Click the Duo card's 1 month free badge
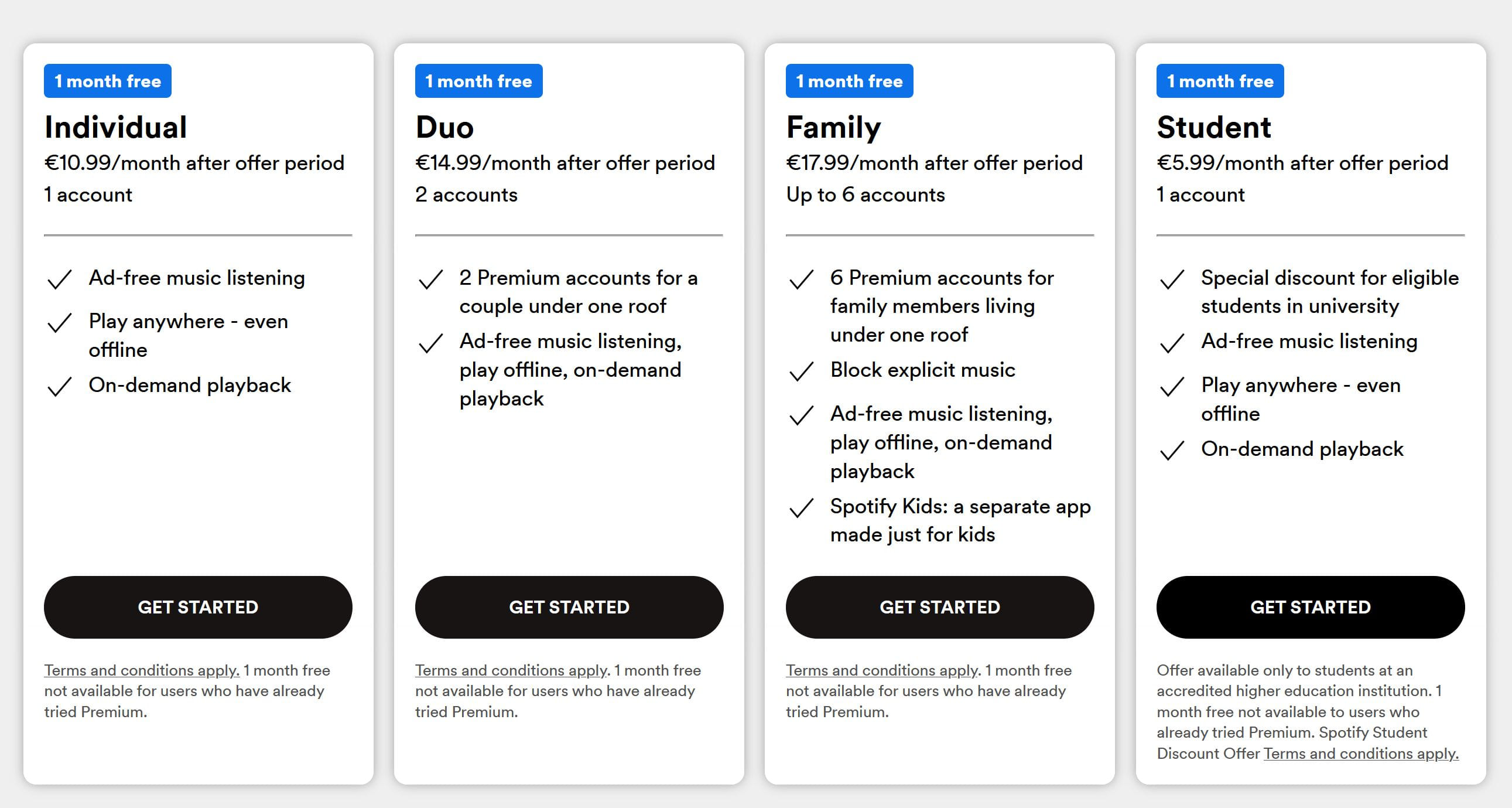The image size is (1512, 808). (478, 81)
